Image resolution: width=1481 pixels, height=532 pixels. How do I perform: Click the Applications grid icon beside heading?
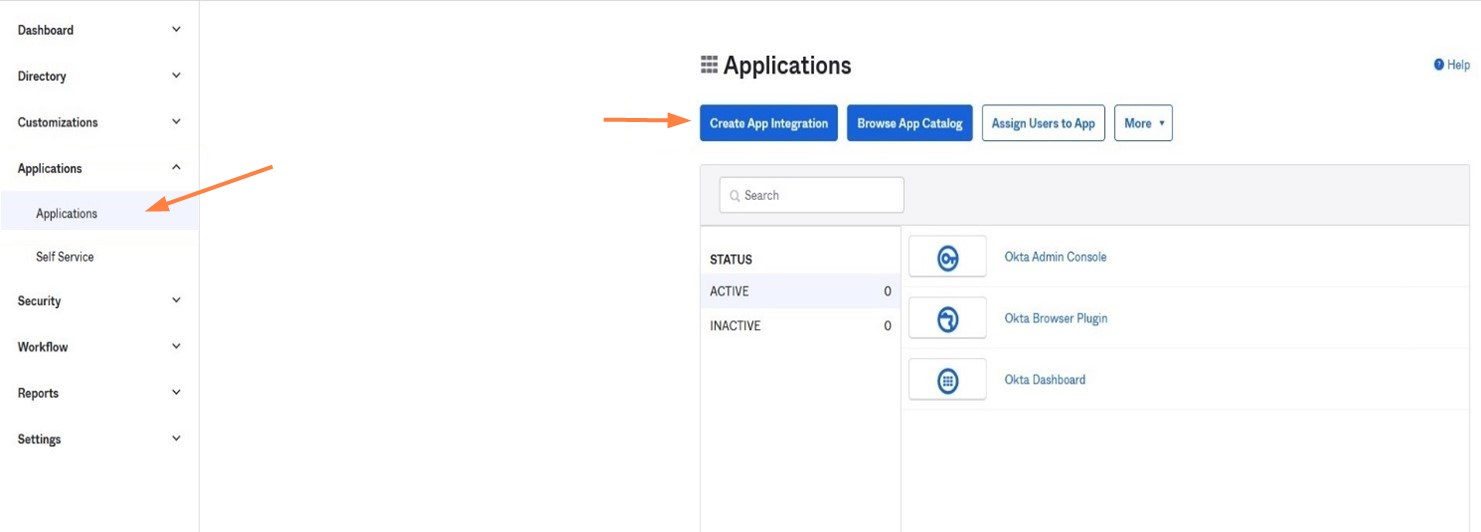coord(709,66)
